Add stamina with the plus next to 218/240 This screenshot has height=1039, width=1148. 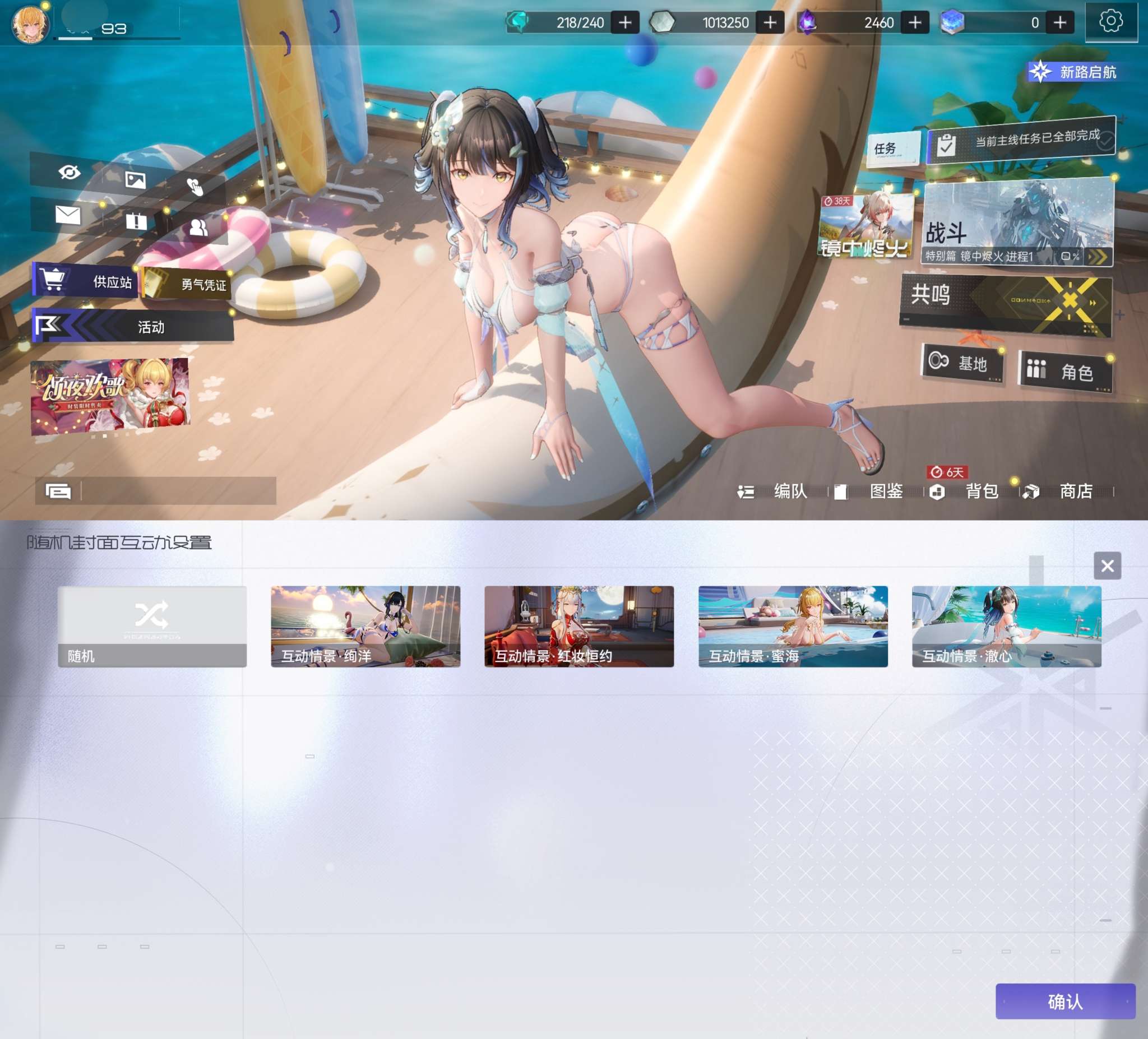pos(624,23)
